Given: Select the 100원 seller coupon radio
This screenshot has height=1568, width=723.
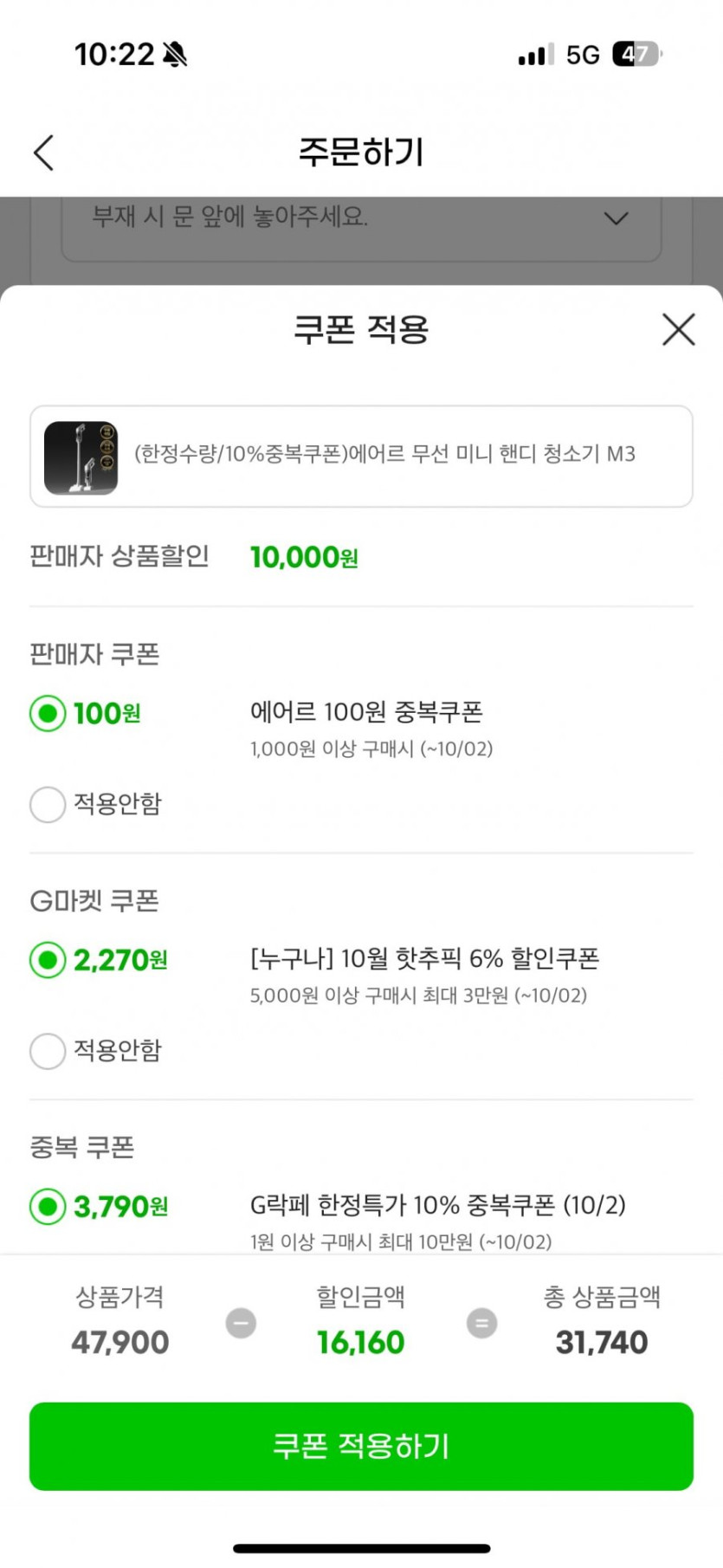Looking at the screenshot, I should (x=48, y=714).
